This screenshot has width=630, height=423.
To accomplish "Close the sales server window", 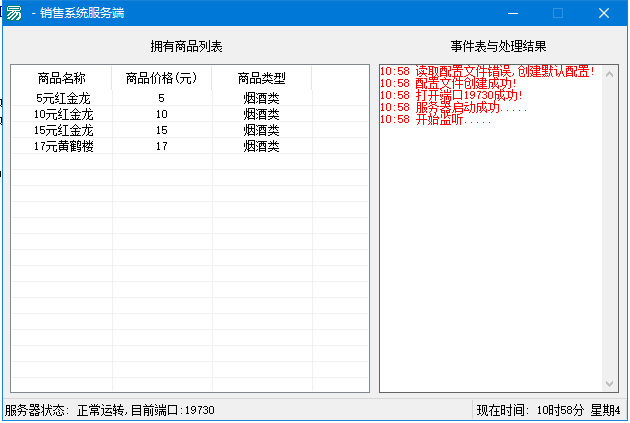I will [604, 13].
